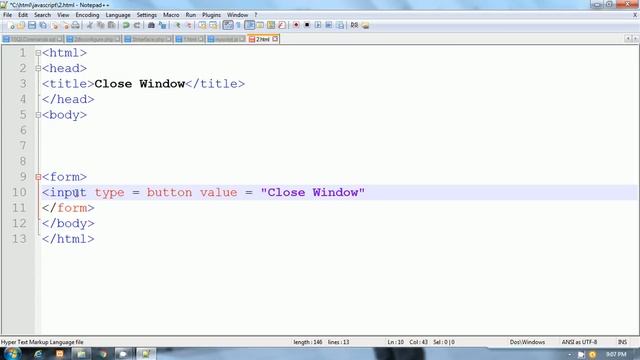Play back the recorded macro
640x360 pixels.
point(318,25)
